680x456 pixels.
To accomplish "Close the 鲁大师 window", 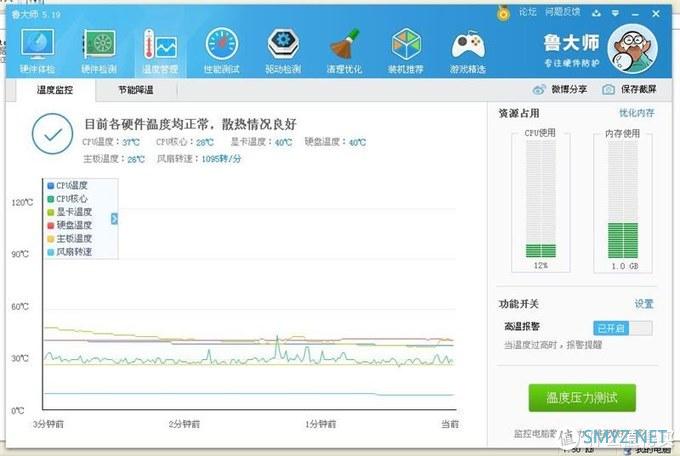I will 656,14.
